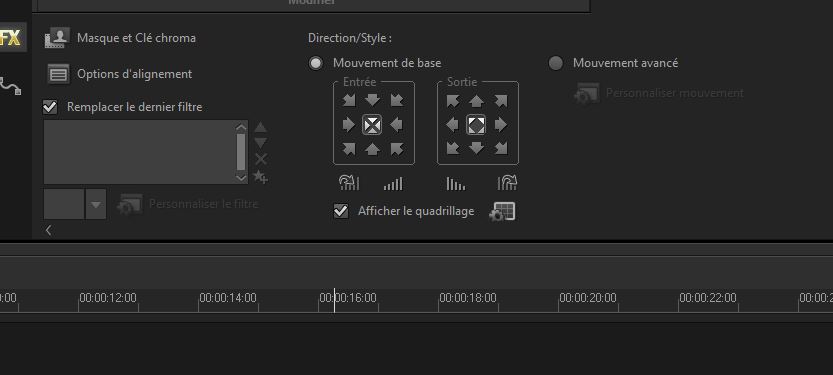
Task: Select the Mouvement avancé radio button
Action: pyautogui.click(x=556, y=63)
